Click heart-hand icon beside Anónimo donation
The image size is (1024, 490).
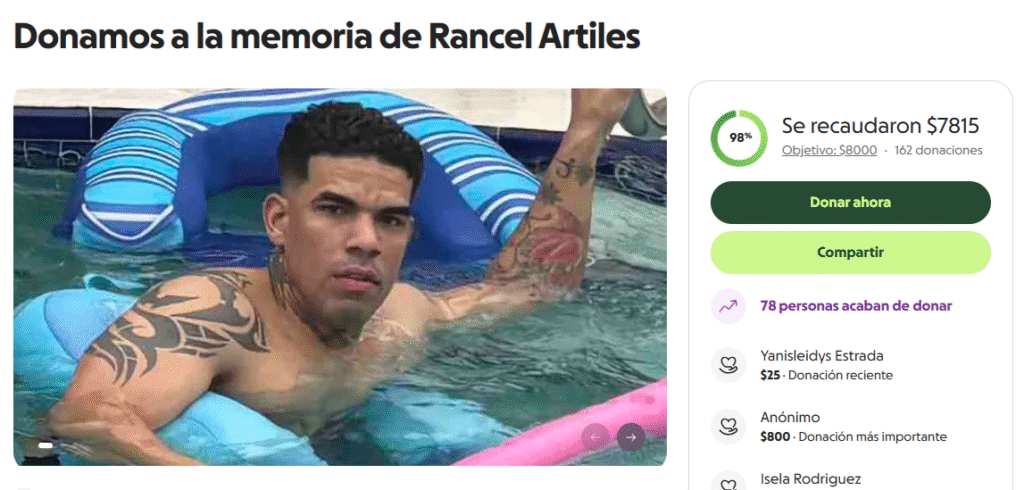(x=728, y=427)
